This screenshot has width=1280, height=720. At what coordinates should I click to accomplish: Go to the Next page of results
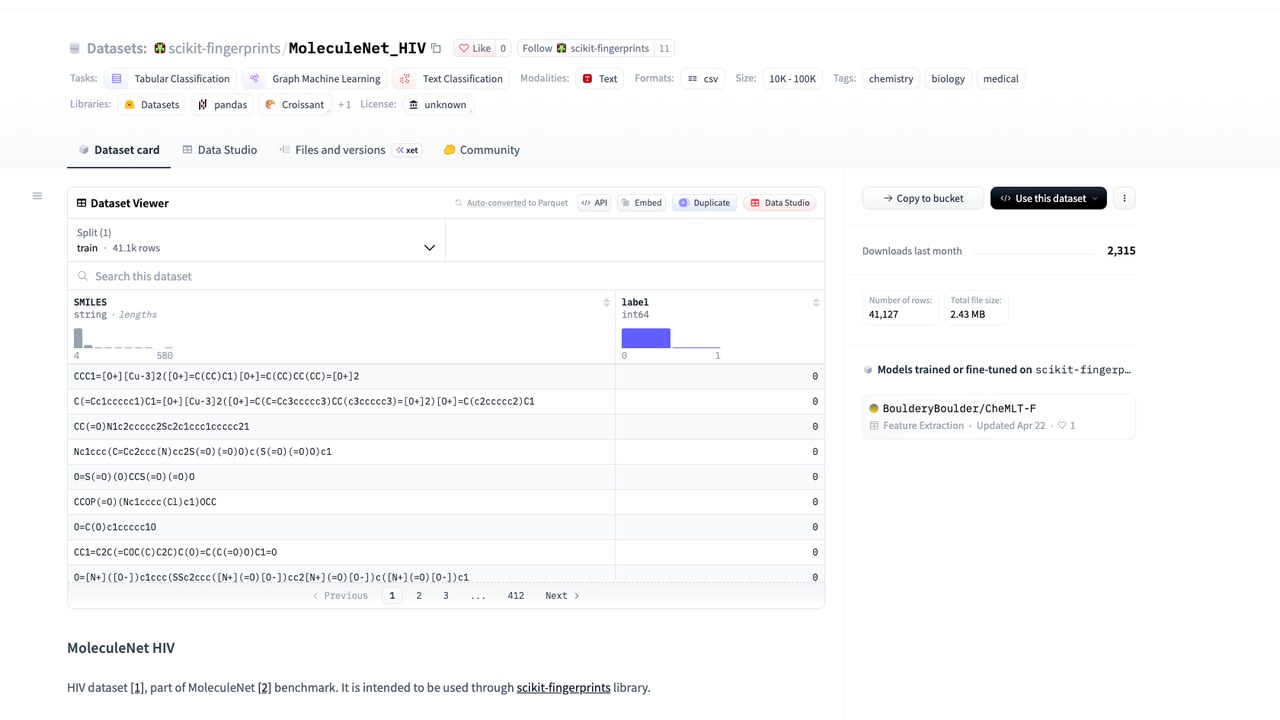[x=562, y=596]
